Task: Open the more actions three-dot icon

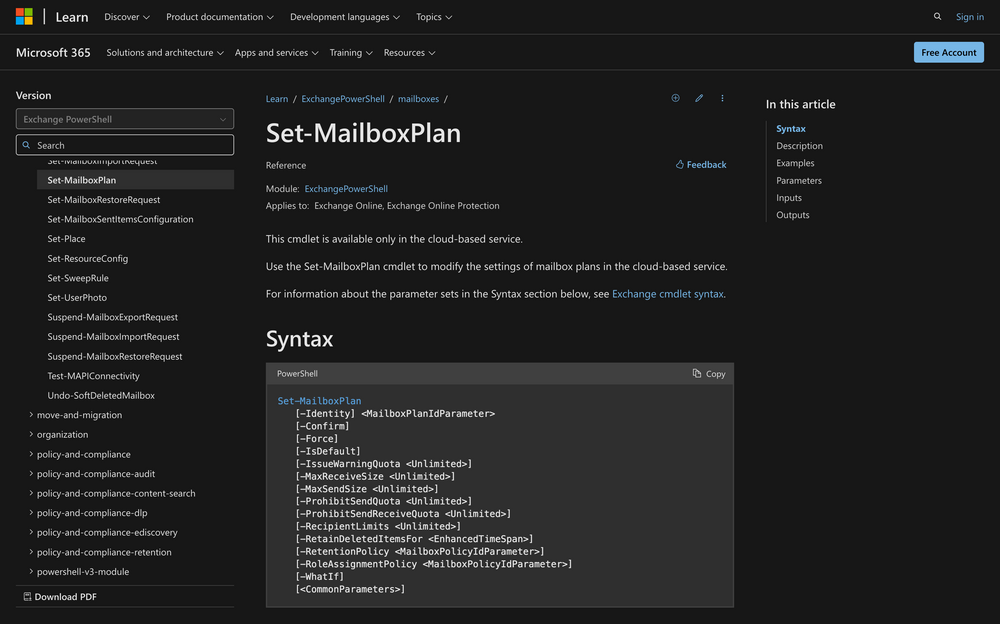Action: coord(722,98)
